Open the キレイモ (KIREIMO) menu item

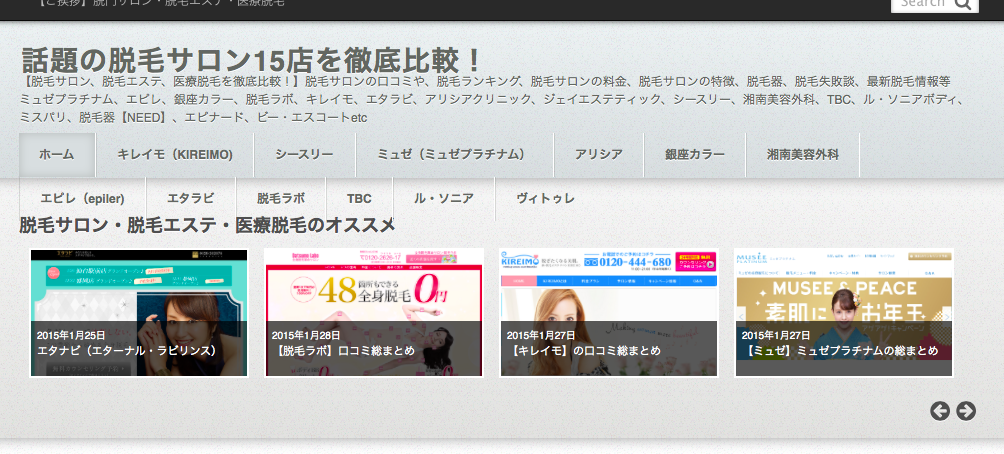(175, 155)
